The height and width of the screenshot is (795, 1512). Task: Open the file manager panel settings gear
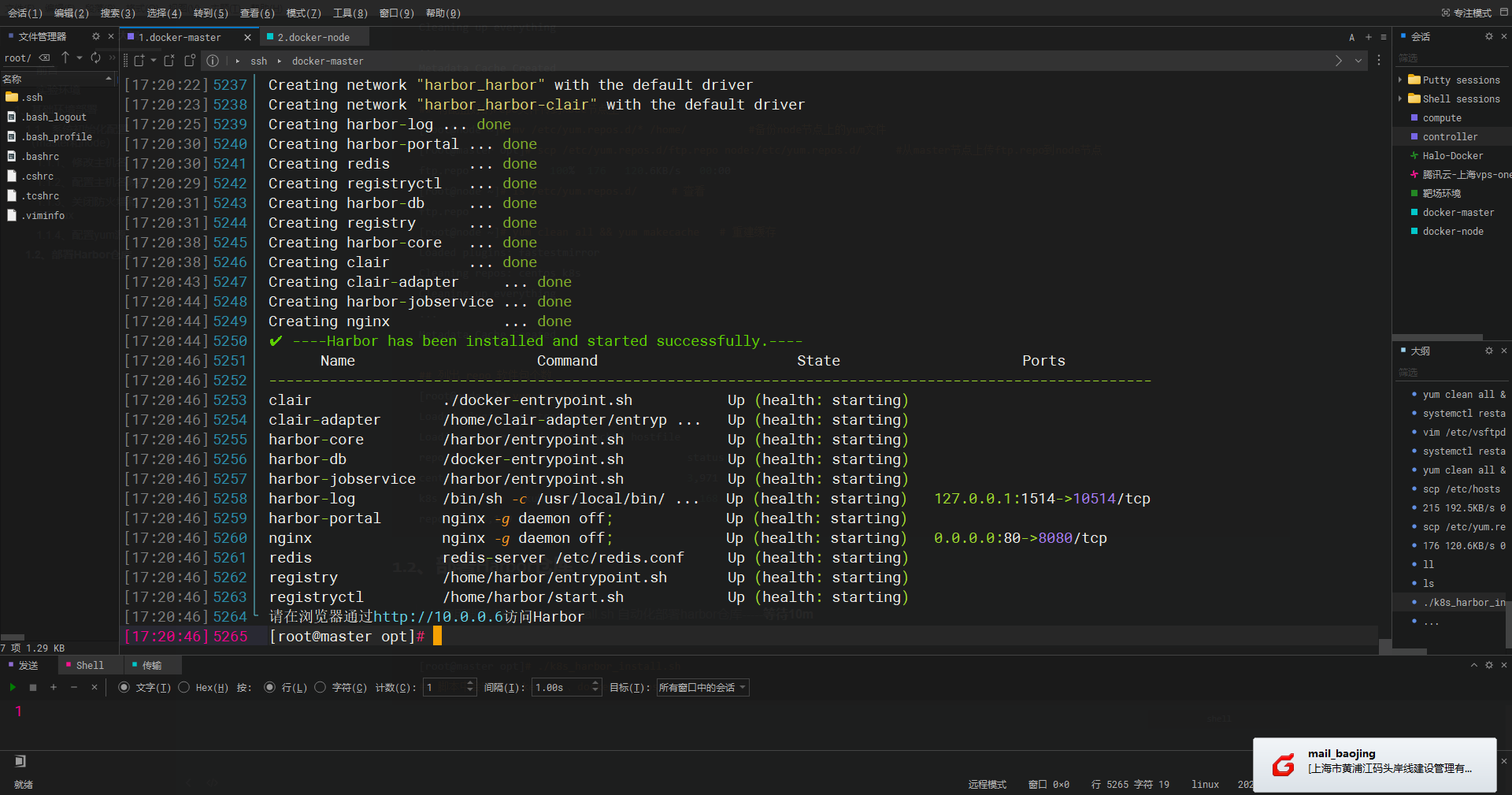pos(96,36)
